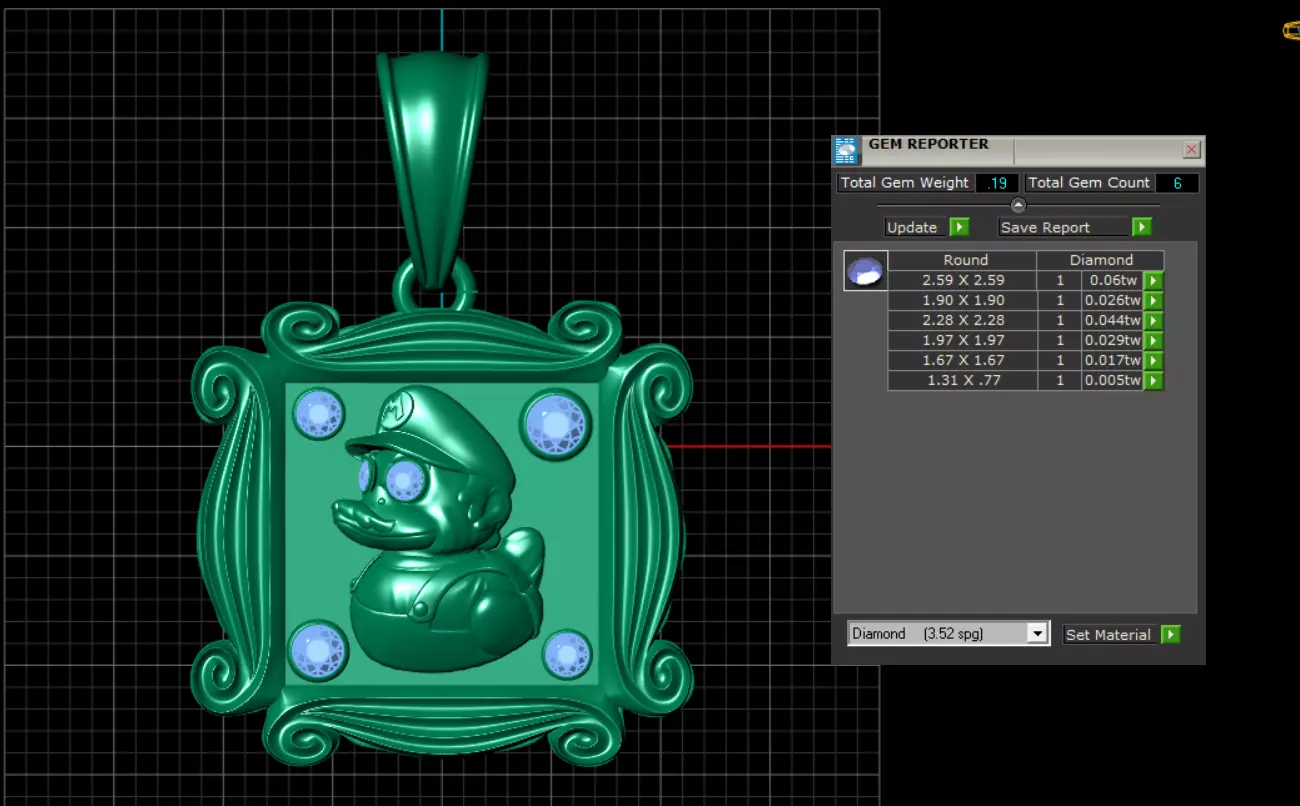The image size is (1300, 806).
Task: Click the green arrow beside Save Report
Action: (x=1142, y=227)
